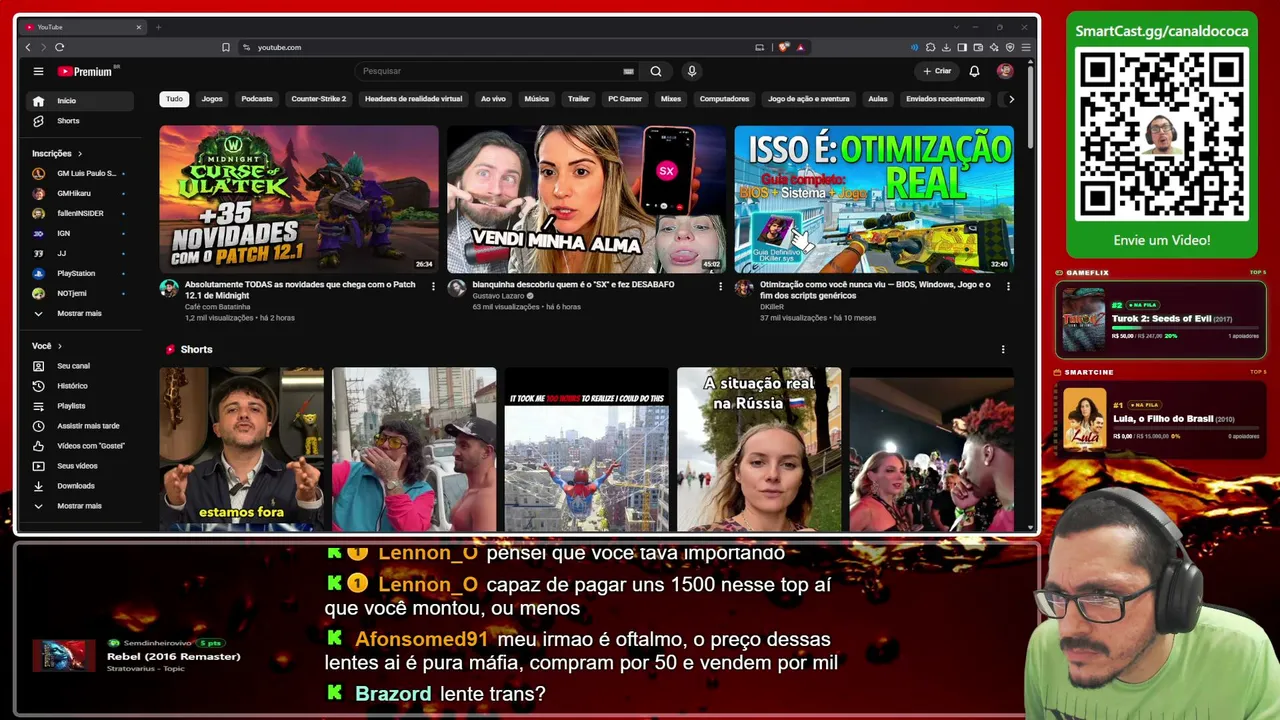Reload the page in browser toolbar

[60, 47]
